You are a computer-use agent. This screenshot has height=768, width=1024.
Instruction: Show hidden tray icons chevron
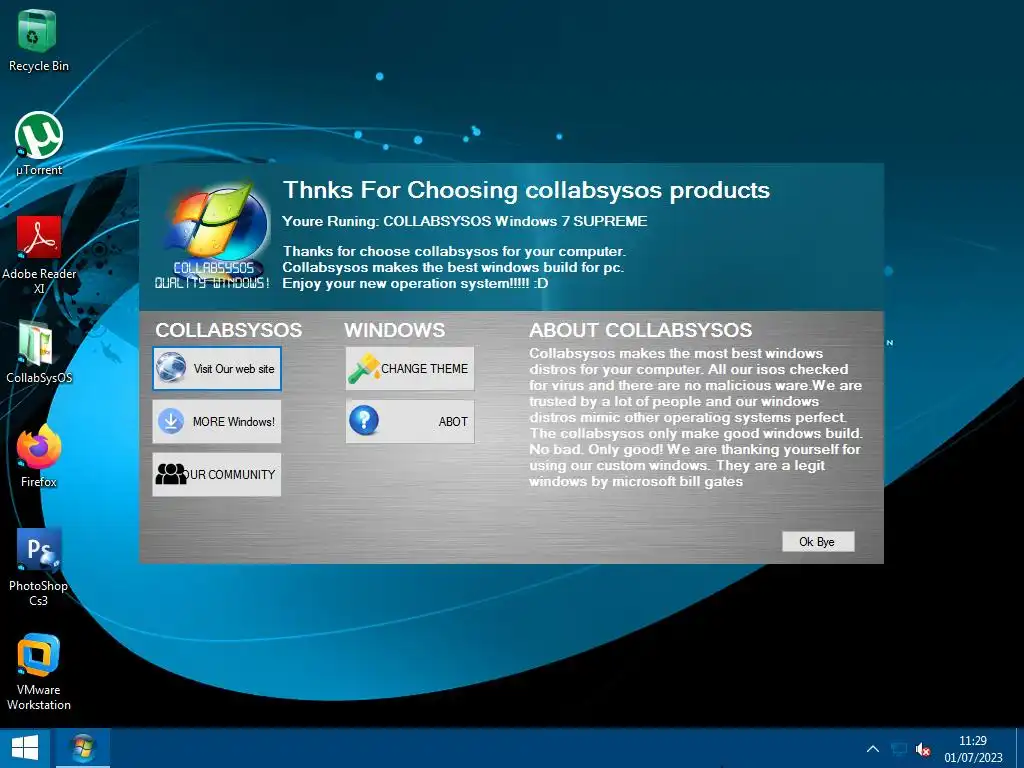872,749
